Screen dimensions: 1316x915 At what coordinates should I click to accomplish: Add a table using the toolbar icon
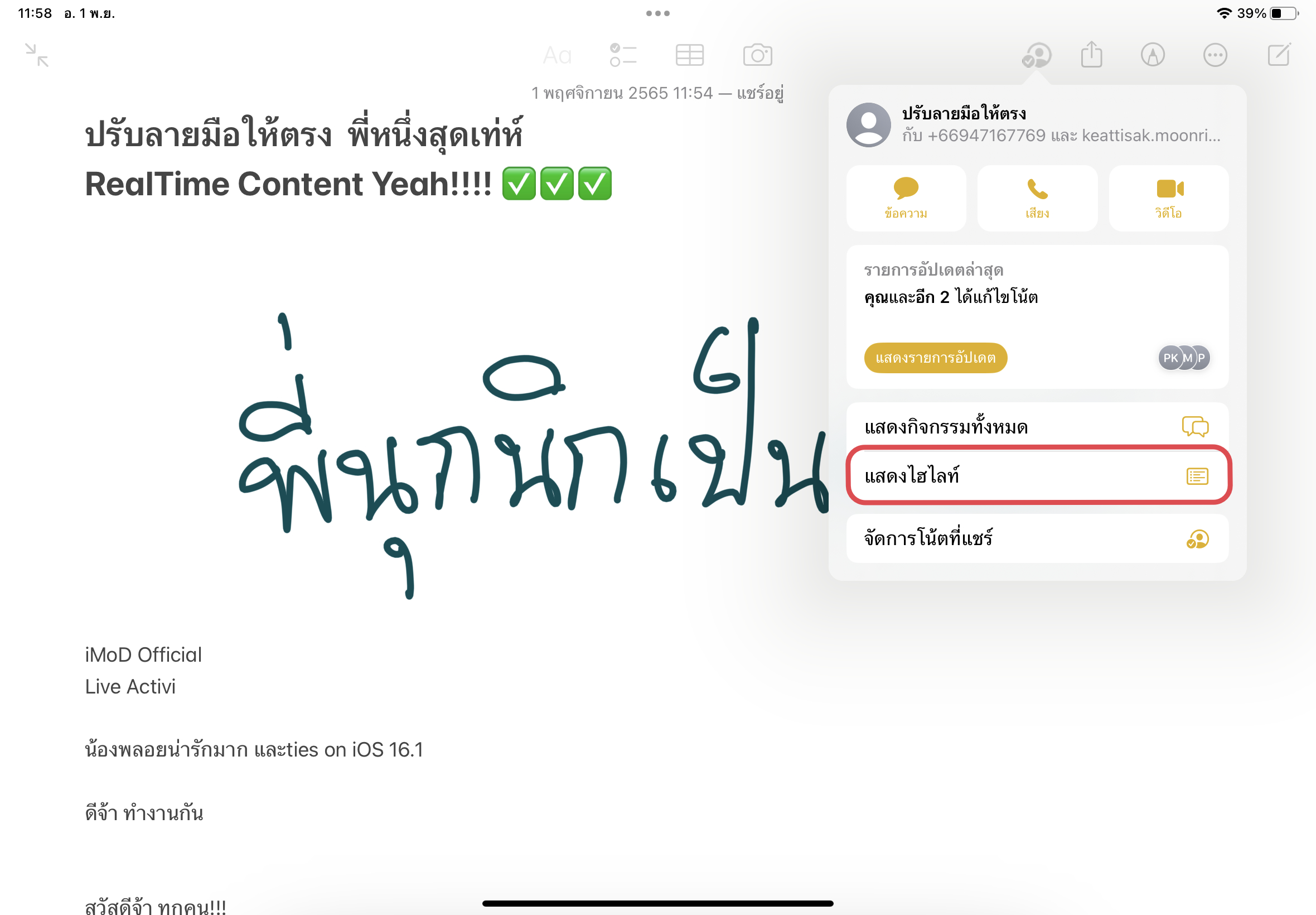point(689,55)
